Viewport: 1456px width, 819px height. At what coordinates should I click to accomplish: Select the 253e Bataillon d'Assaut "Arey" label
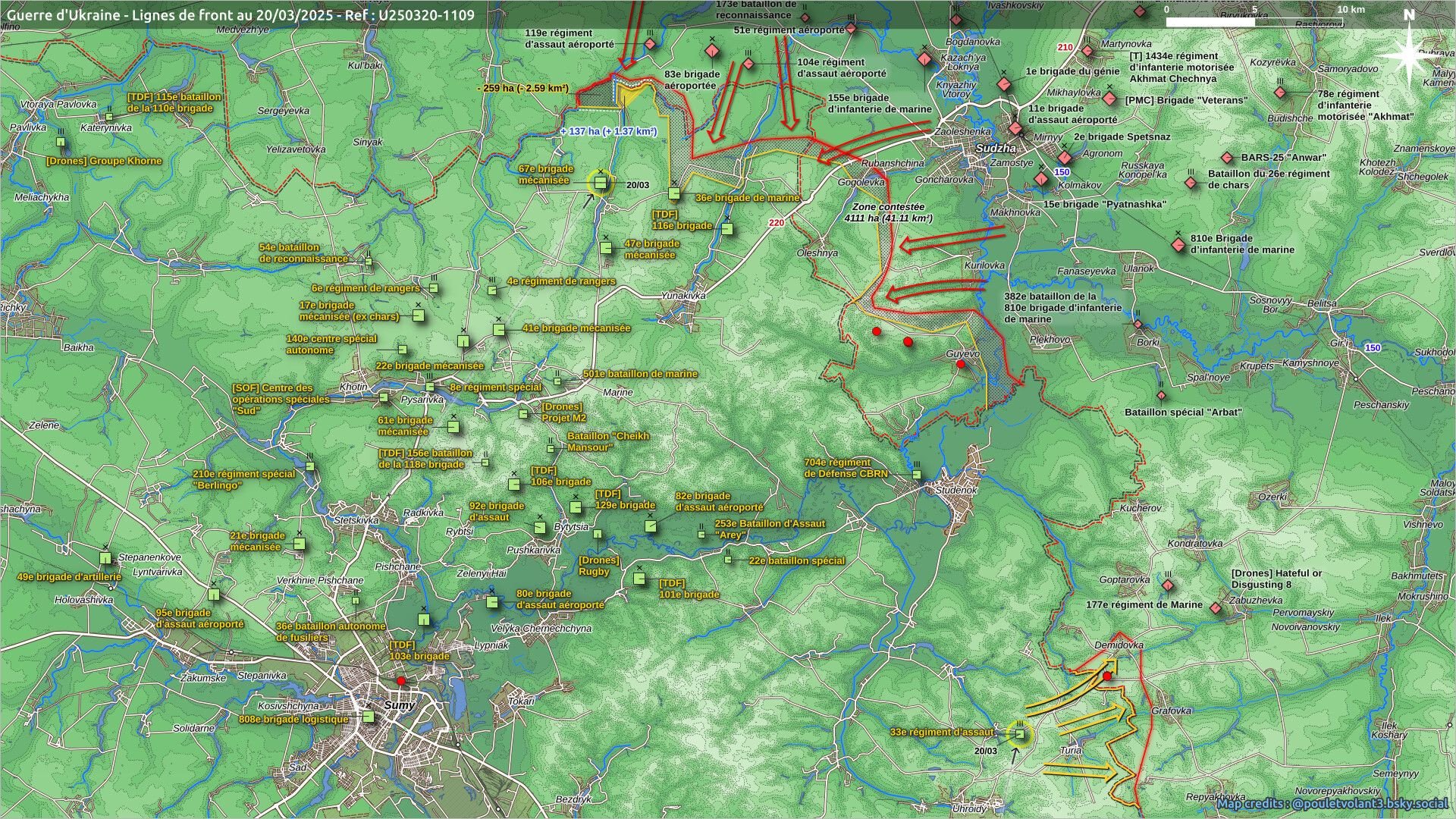point(770,529)
